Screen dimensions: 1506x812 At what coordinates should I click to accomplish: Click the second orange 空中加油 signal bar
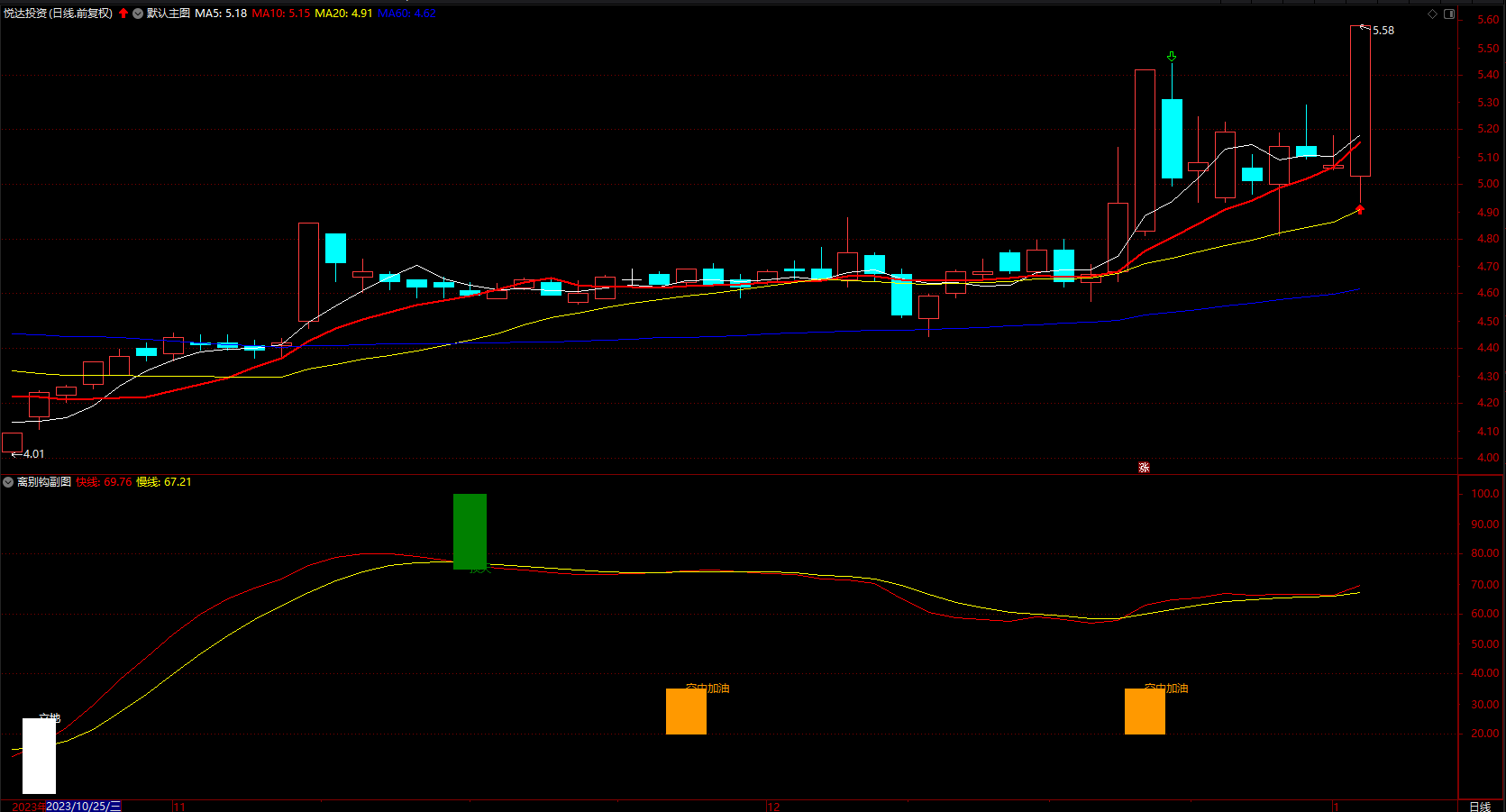click(1145, 712)
